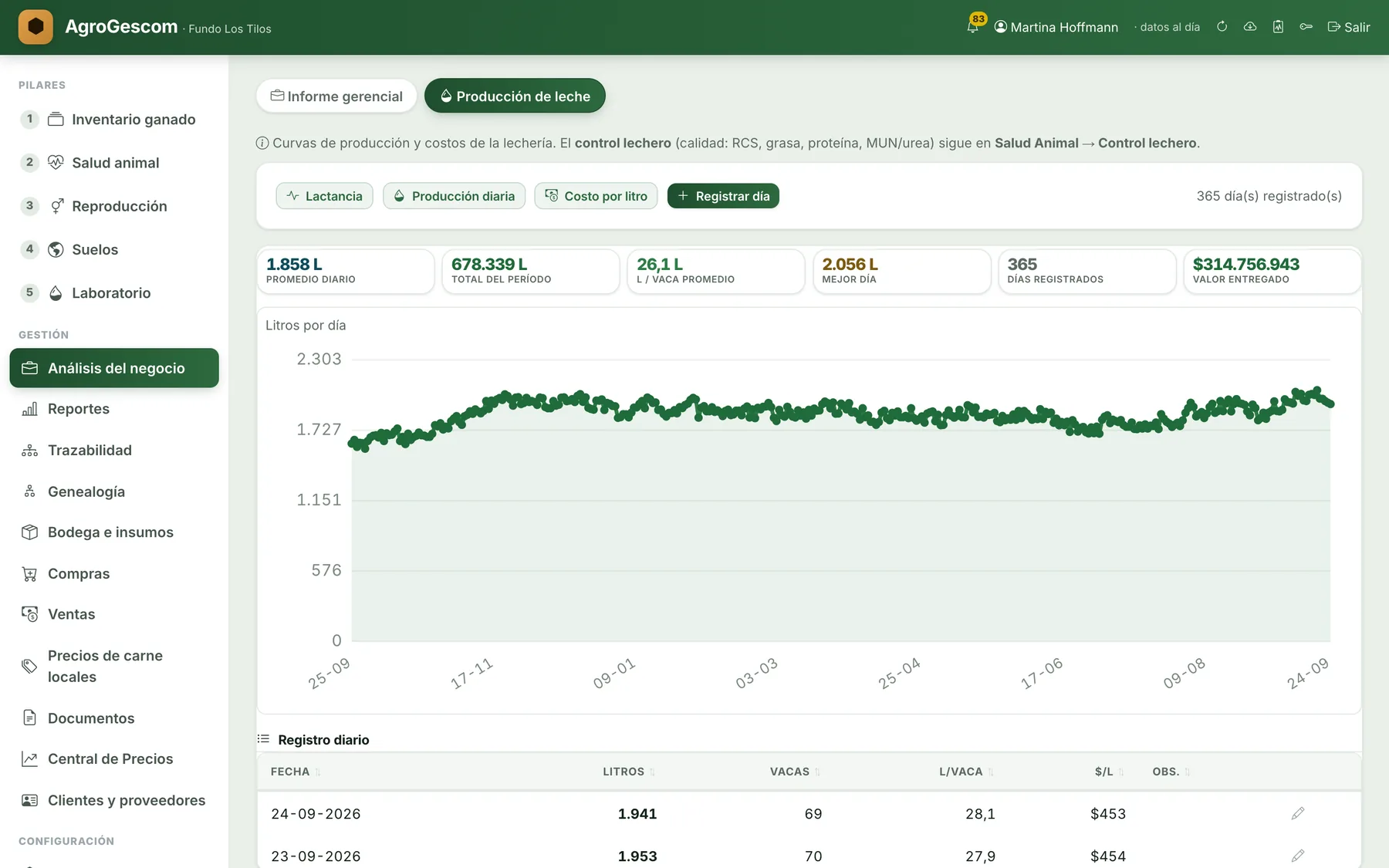Sort the table by $/L column
1389x868 pixels.
[1110, 772]
